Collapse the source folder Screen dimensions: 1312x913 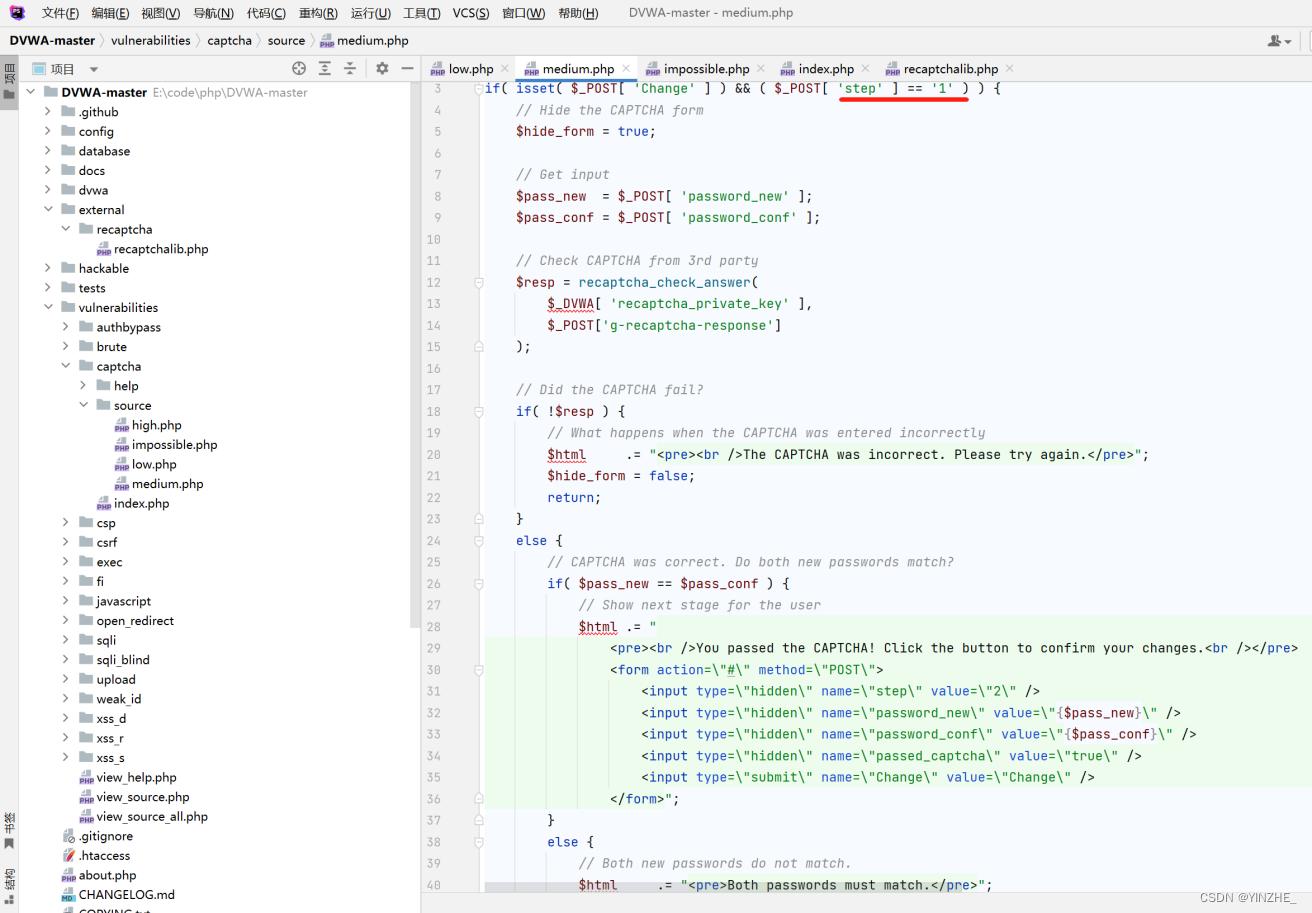click(x=84, y=405)
